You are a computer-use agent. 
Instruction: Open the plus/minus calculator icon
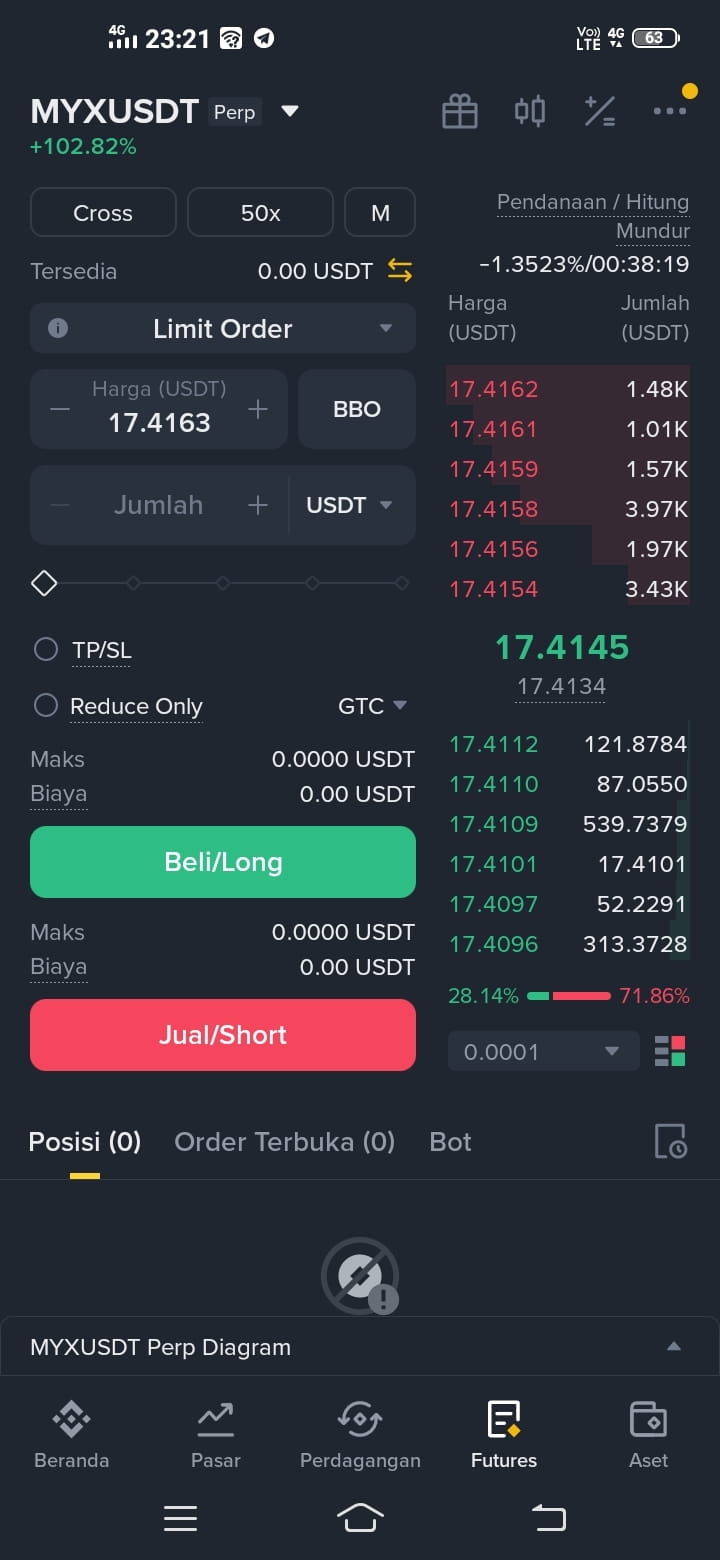600,111
